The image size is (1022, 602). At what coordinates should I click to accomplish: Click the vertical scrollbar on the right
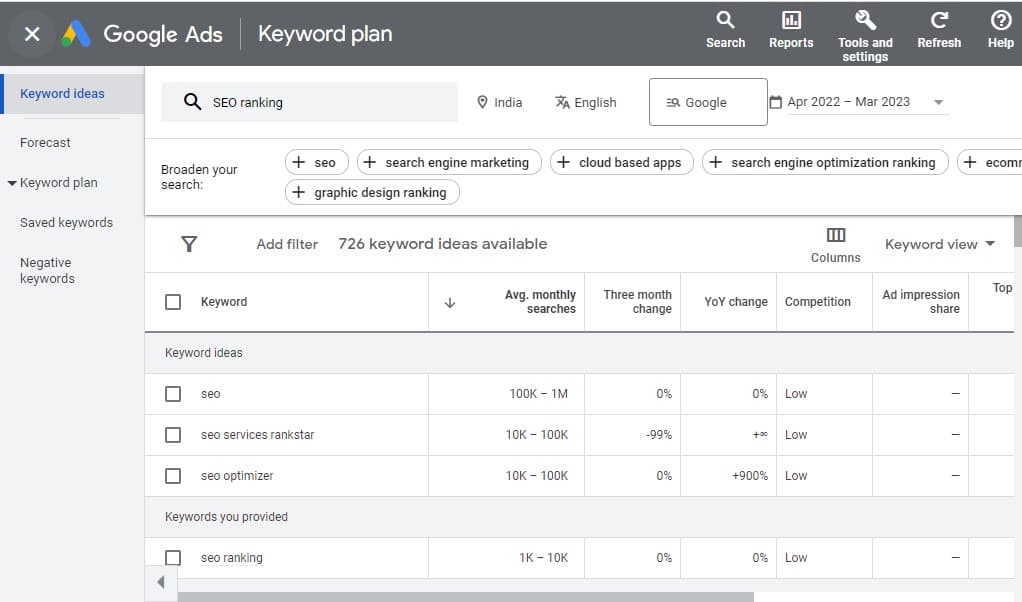1017,232
